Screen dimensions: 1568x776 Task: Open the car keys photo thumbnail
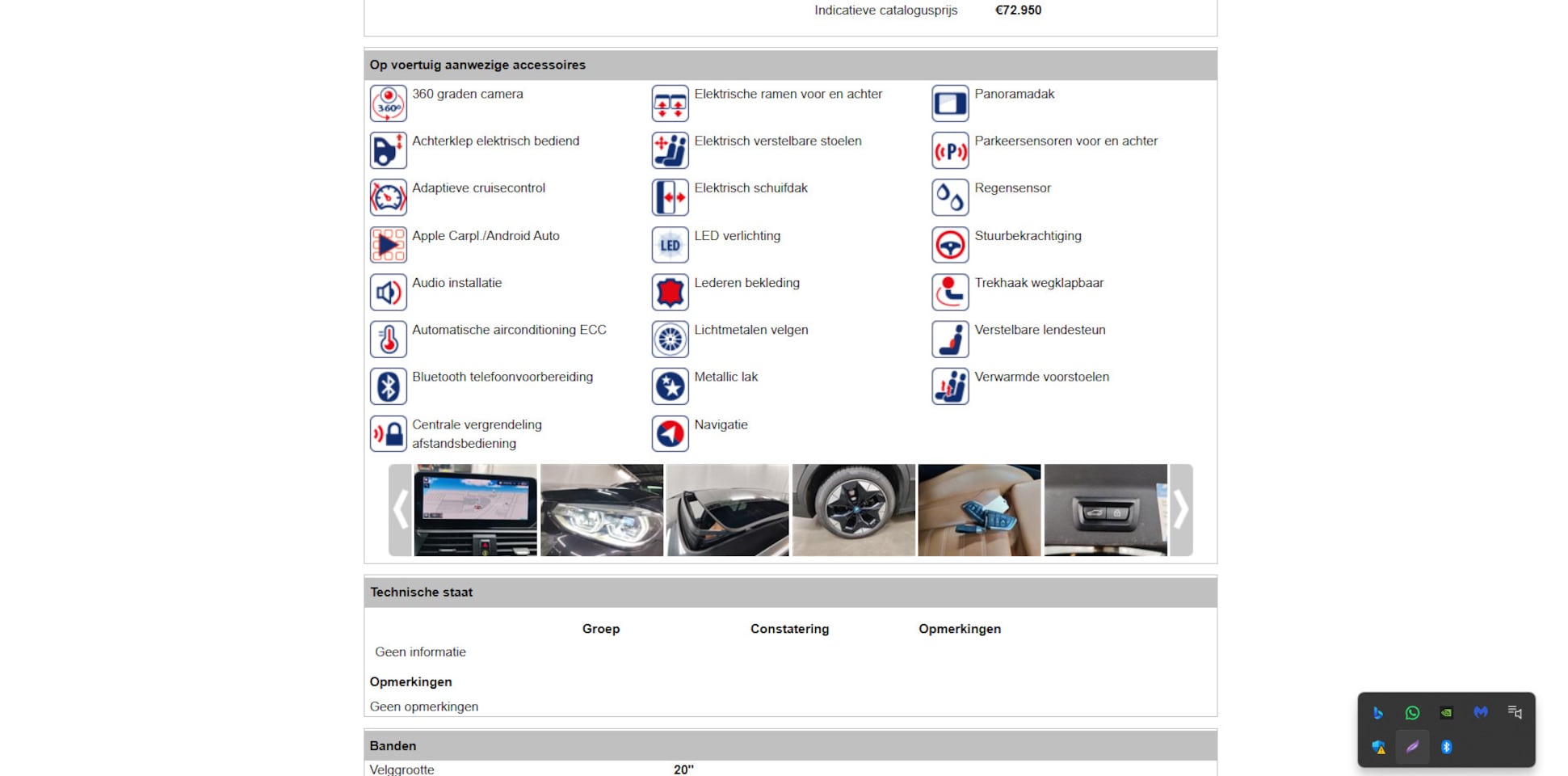click(979, 510)
